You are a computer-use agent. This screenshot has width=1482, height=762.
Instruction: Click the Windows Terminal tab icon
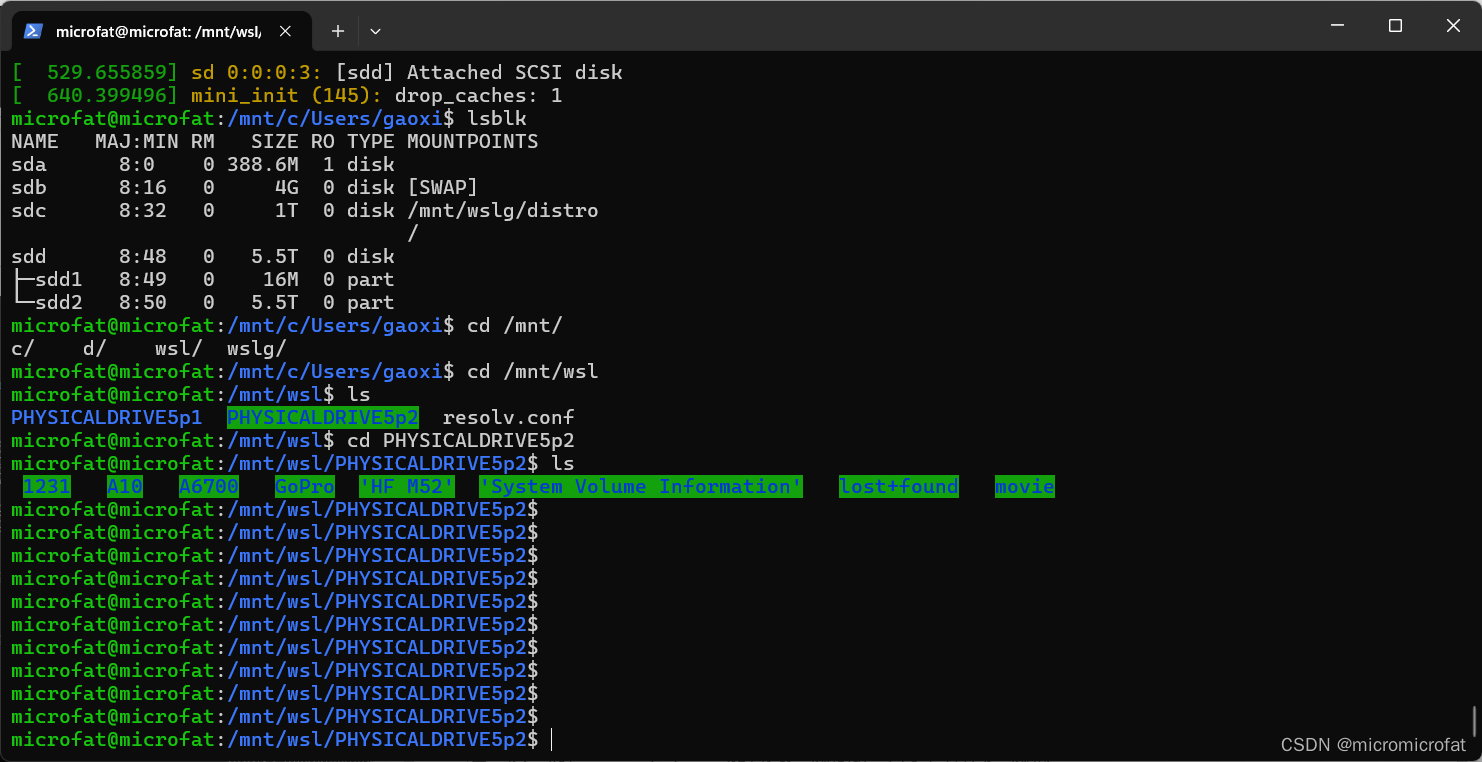(33, 31)
